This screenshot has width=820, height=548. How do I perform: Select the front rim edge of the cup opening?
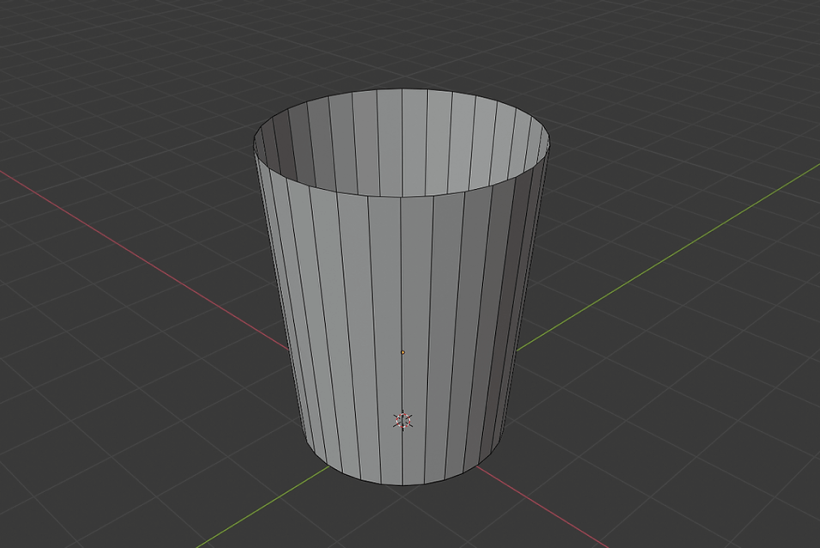click(400, 196)
